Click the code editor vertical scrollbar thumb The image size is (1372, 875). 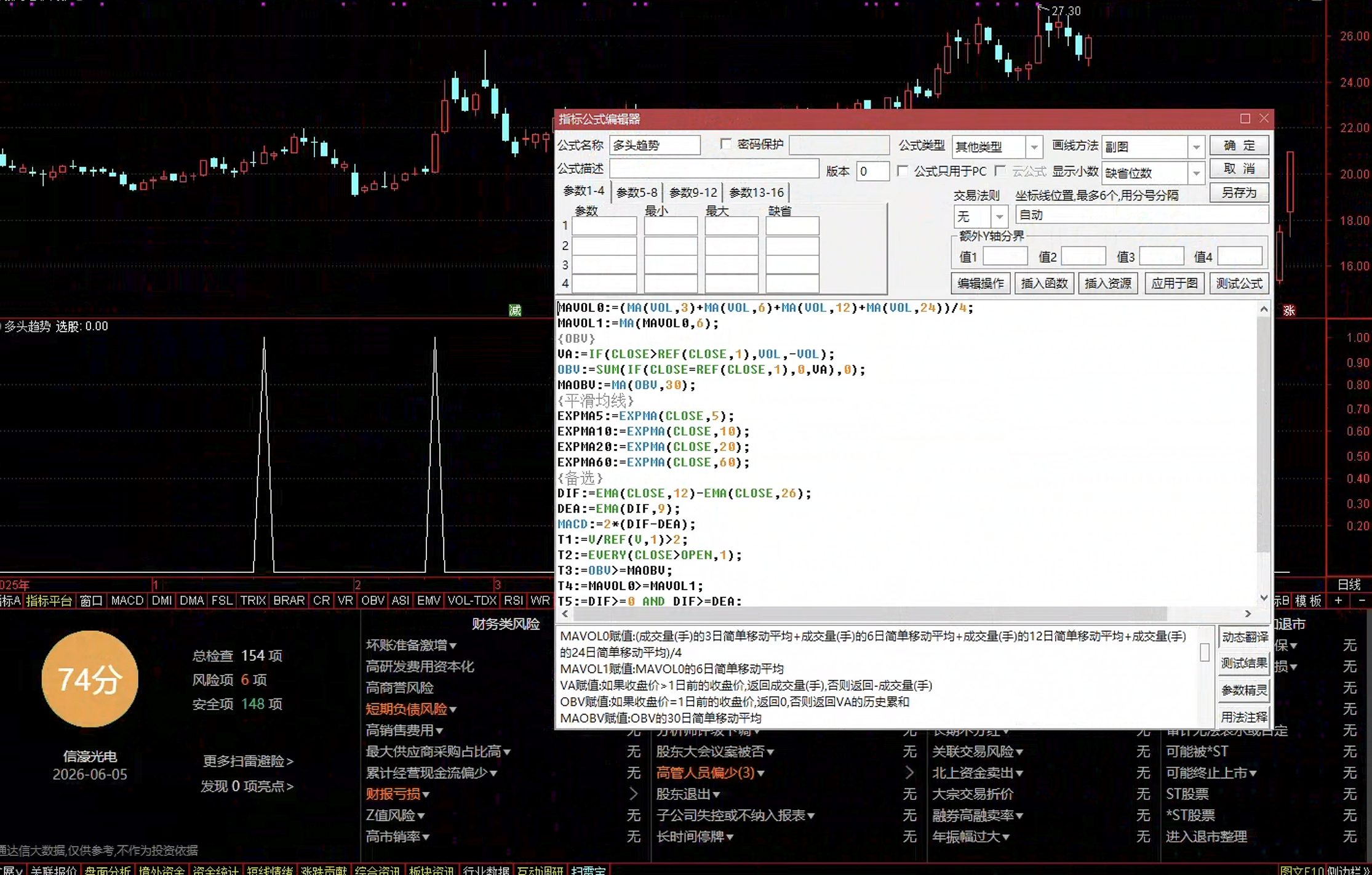point(1264,434)
